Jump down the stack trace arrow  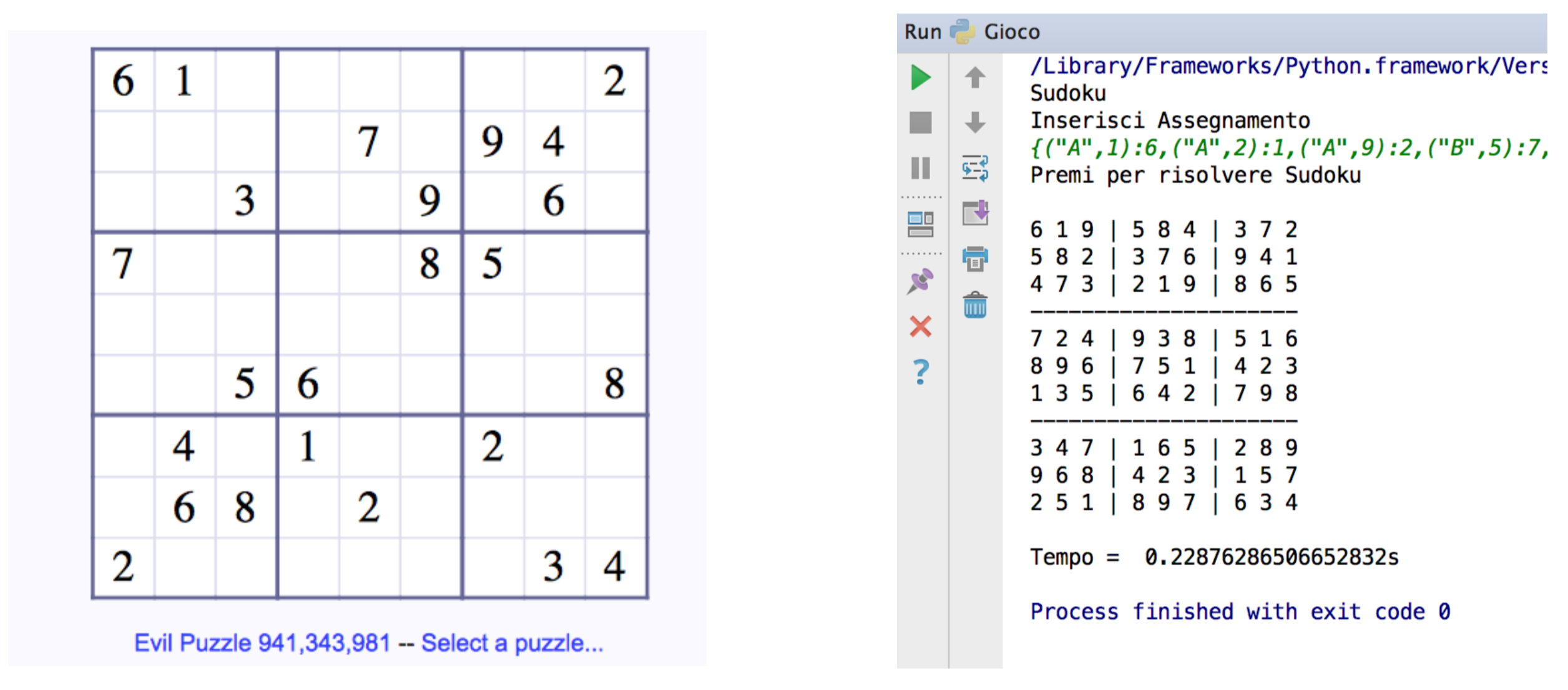(x=975, y=122)
